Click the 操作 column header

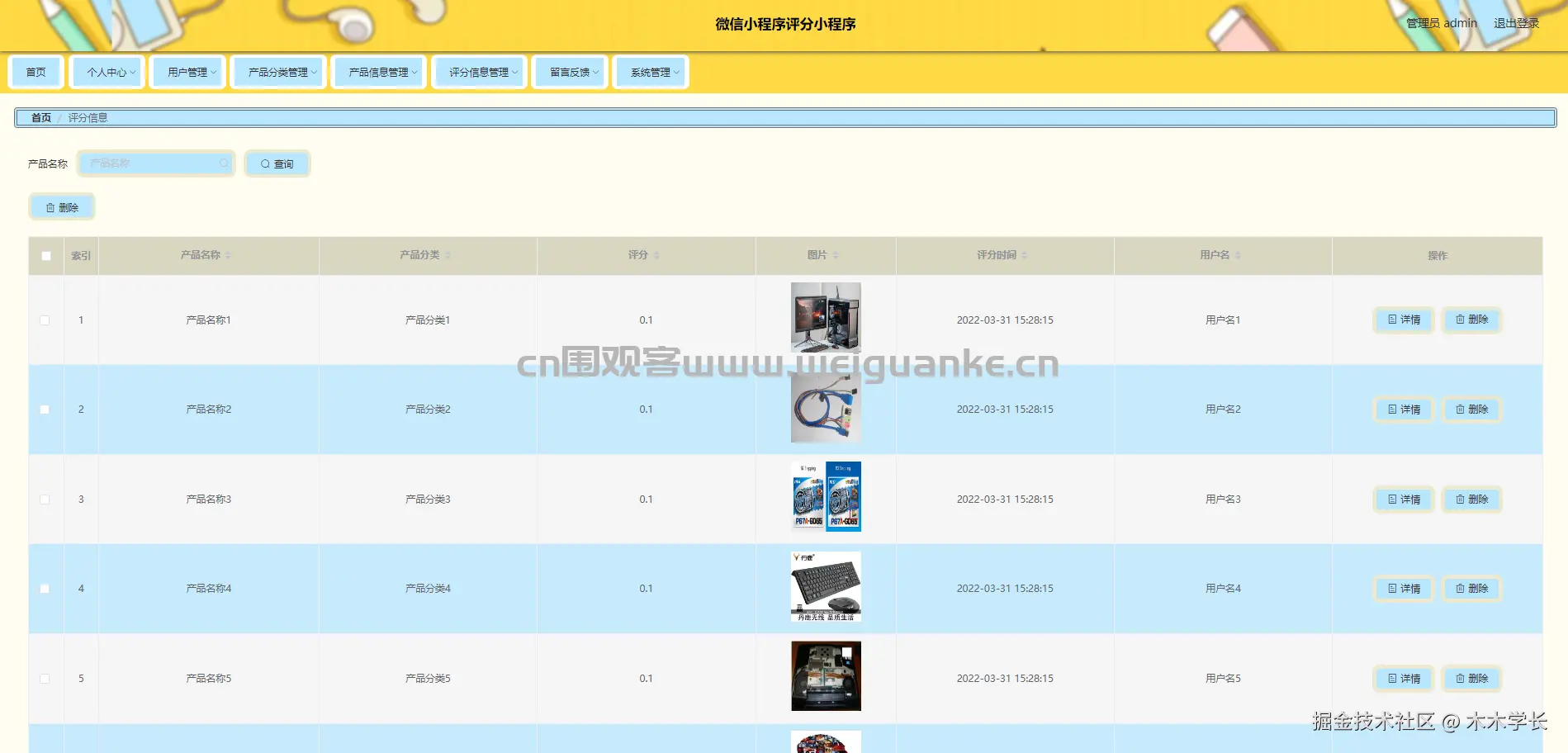click(x=1438, y=256)
